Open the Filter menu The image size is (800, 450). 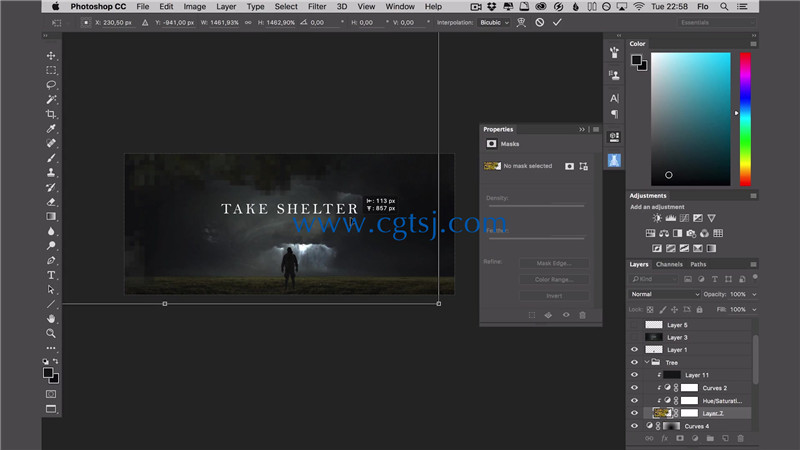317,7
